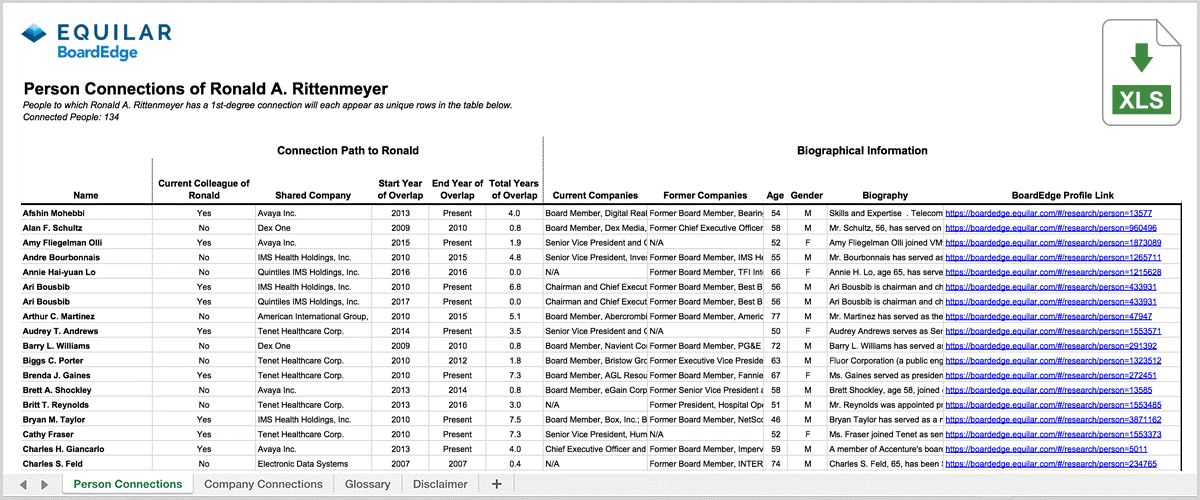Select the Charles H. Giancarlo name cell
The height and width of the screenshot is (500, 1200).
point(86,449)
